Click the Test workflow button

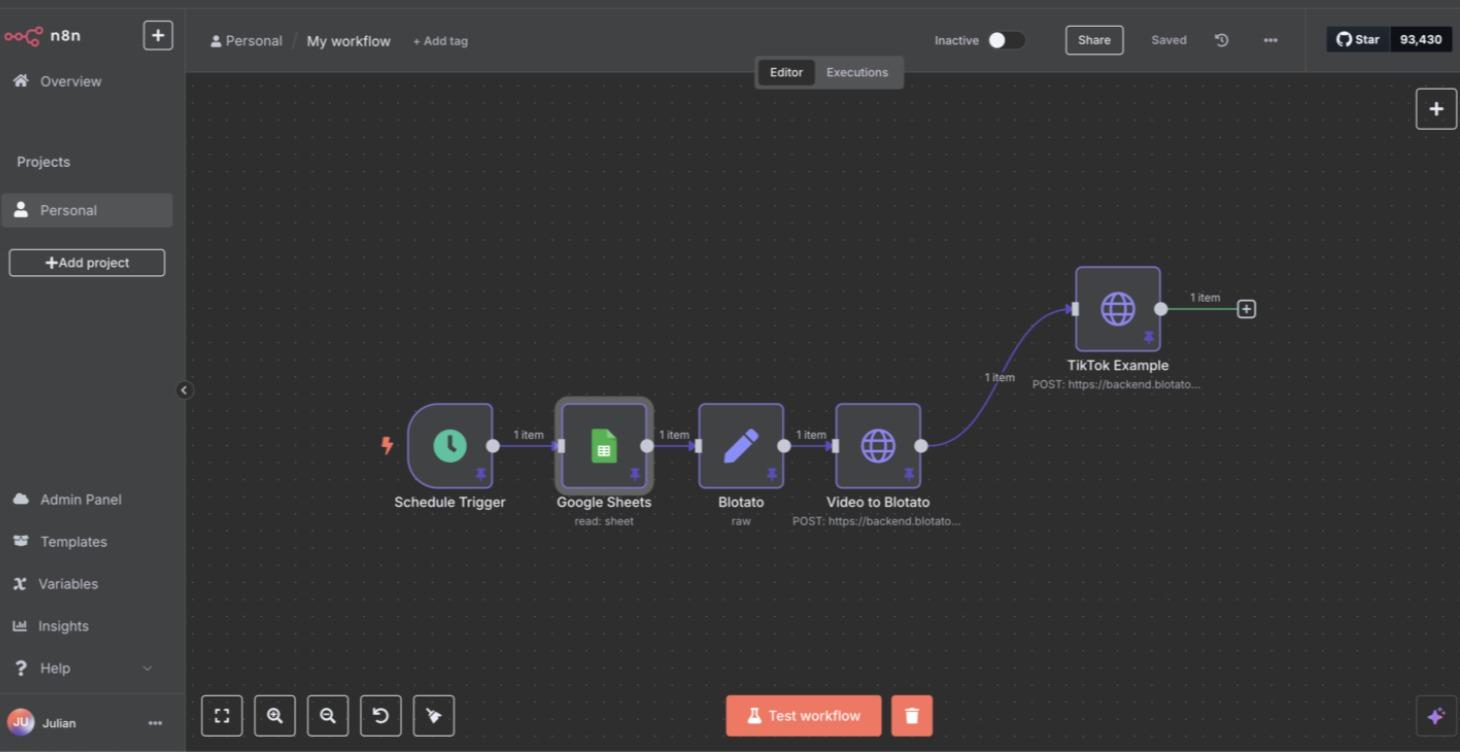[x=804, y=716]
